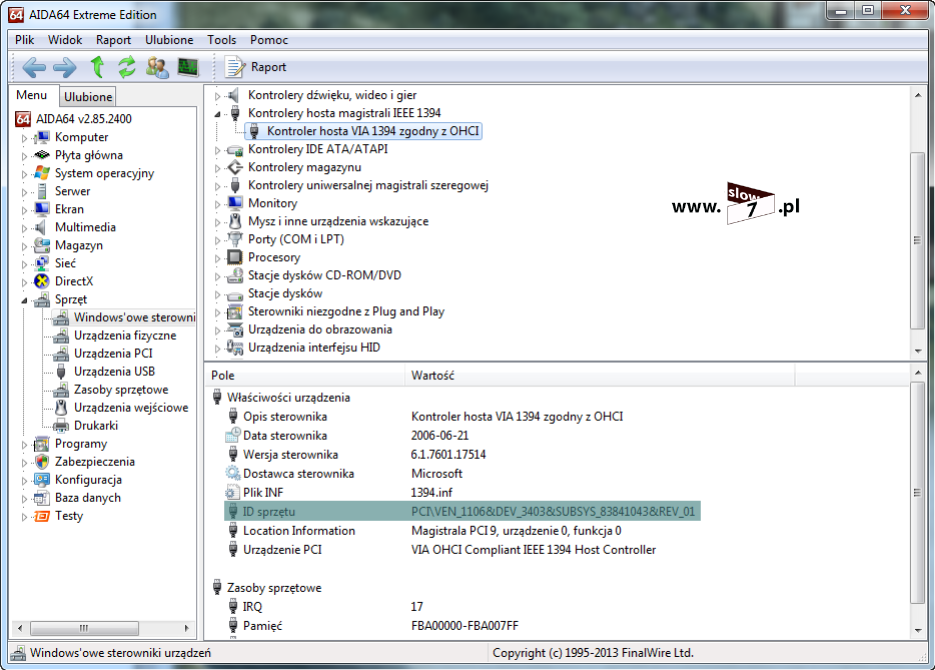Image resolution: width=935 pixels, height=670 pixels.
Task: Expand Stacje dysków CD-ROM/DVD node
Action: [x=218, y=277]
